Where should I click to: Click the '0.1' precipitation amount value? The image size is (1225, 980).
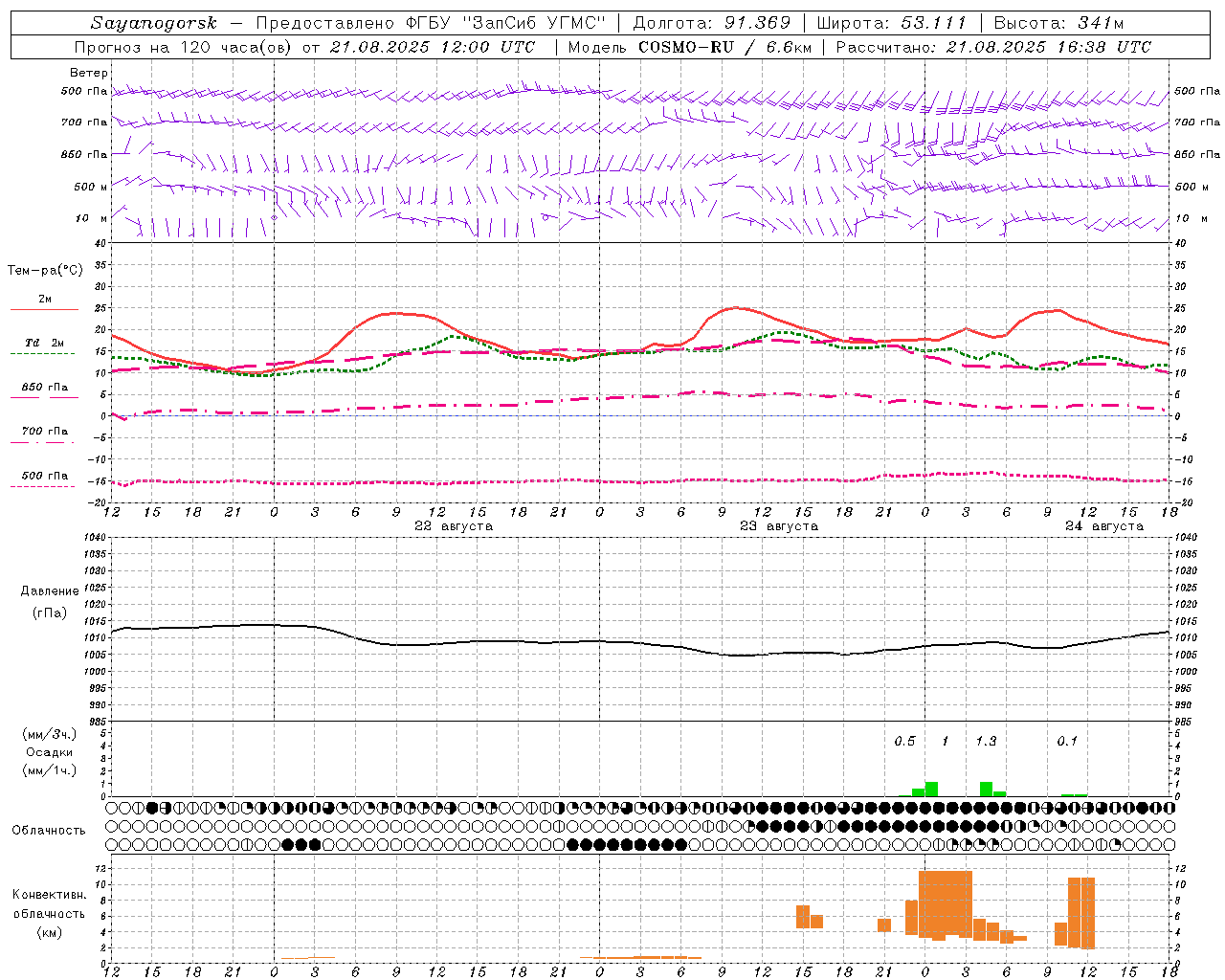(x=1067, y=742)
